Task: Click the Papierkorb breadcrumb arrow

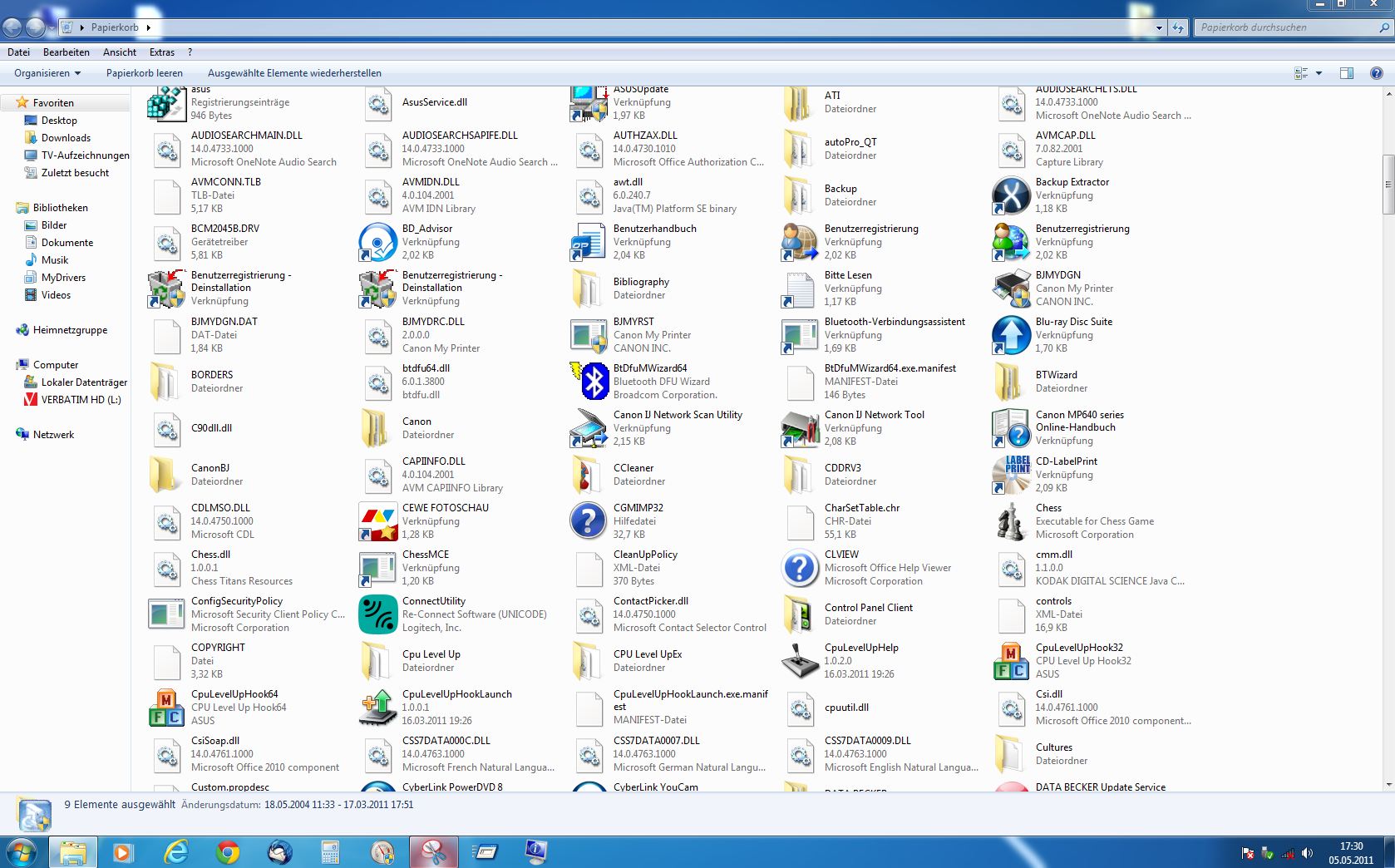Action: pos(148,27)
